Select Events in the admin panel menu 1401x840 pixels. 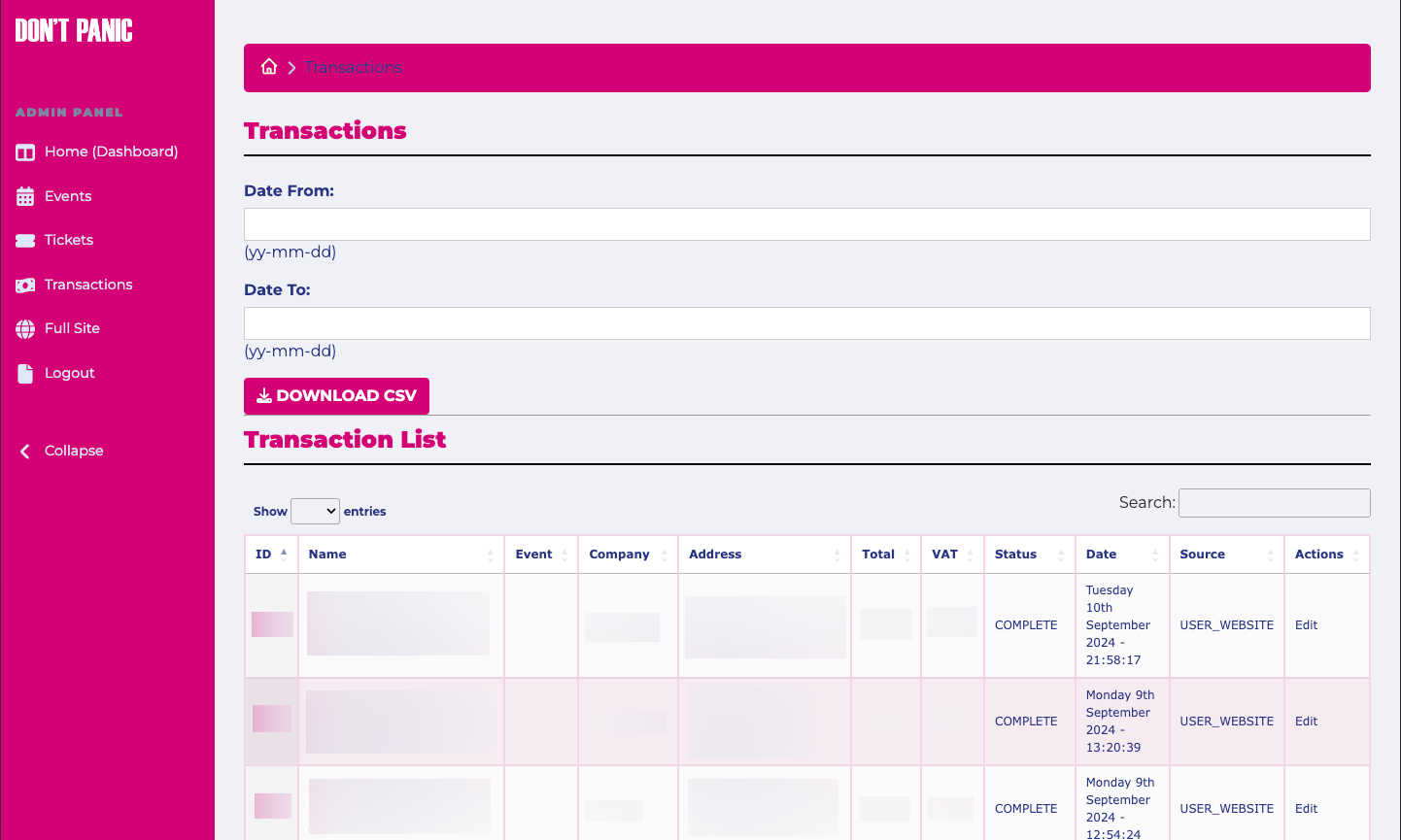(66, 195)
